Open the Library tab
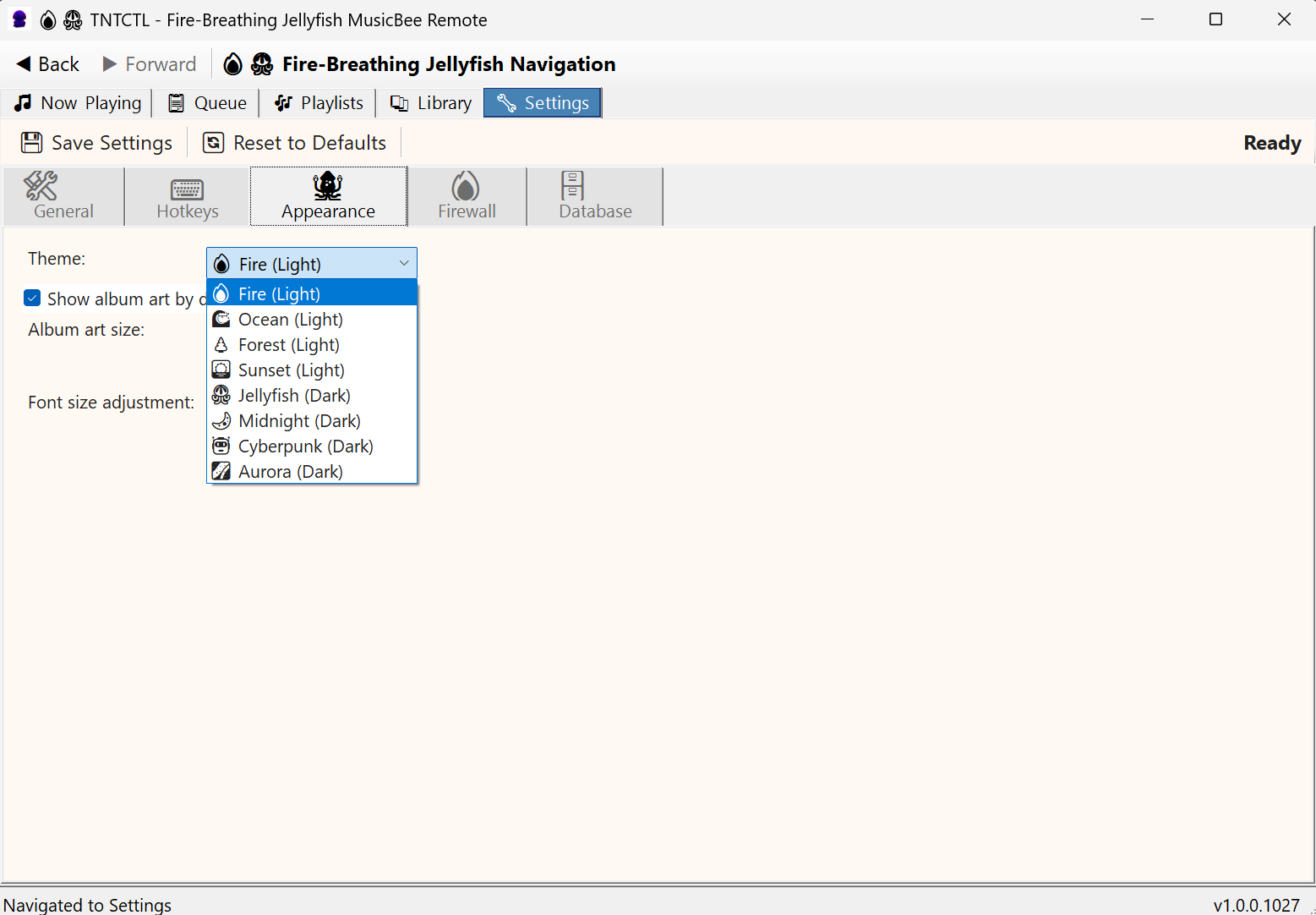This screenshot has width=1316, height=915. [429, 102]
